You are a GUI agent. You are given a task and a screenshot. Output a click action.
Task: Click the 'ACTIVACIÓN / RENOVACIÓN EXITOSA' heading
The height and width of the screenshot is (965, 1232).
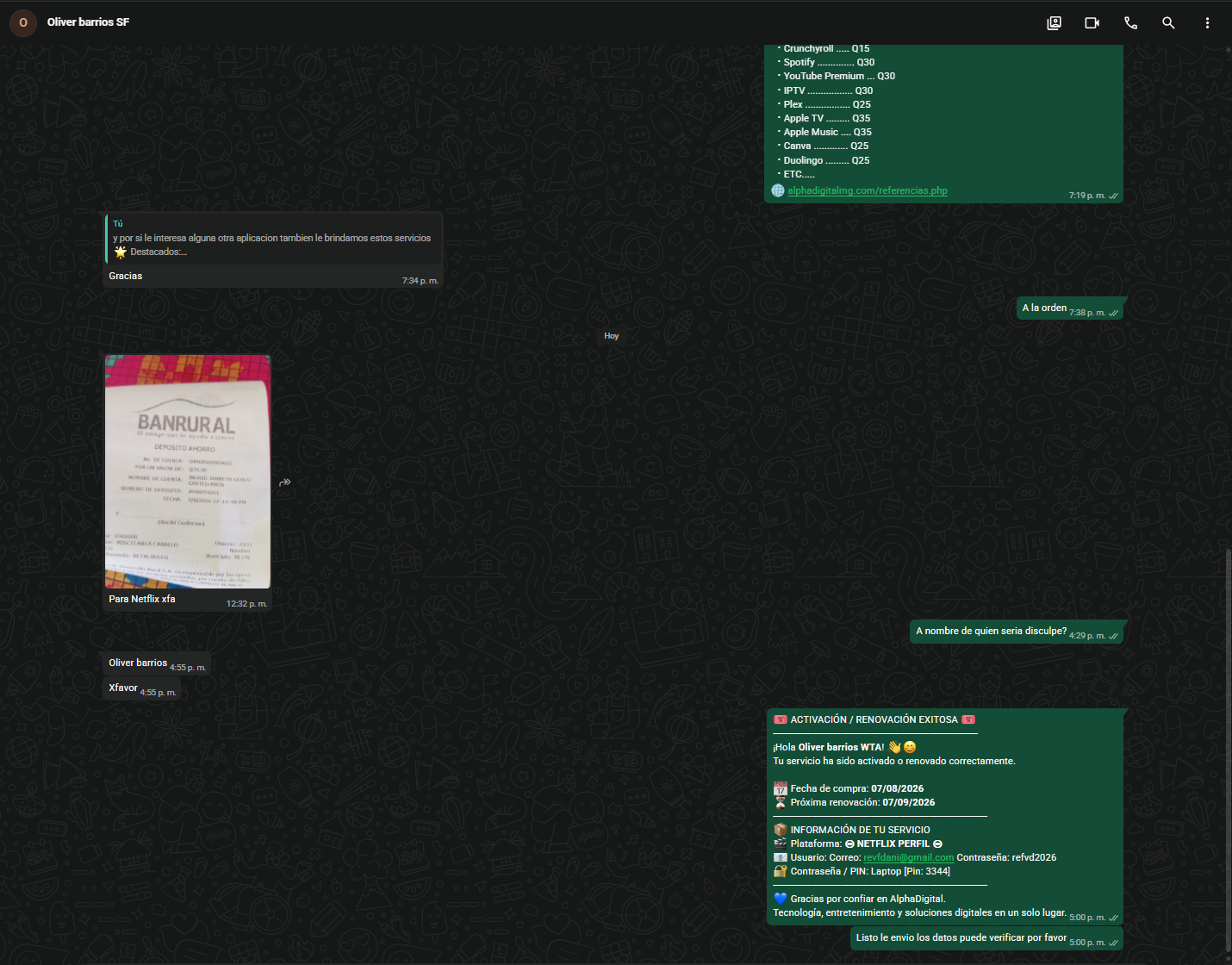874,719
